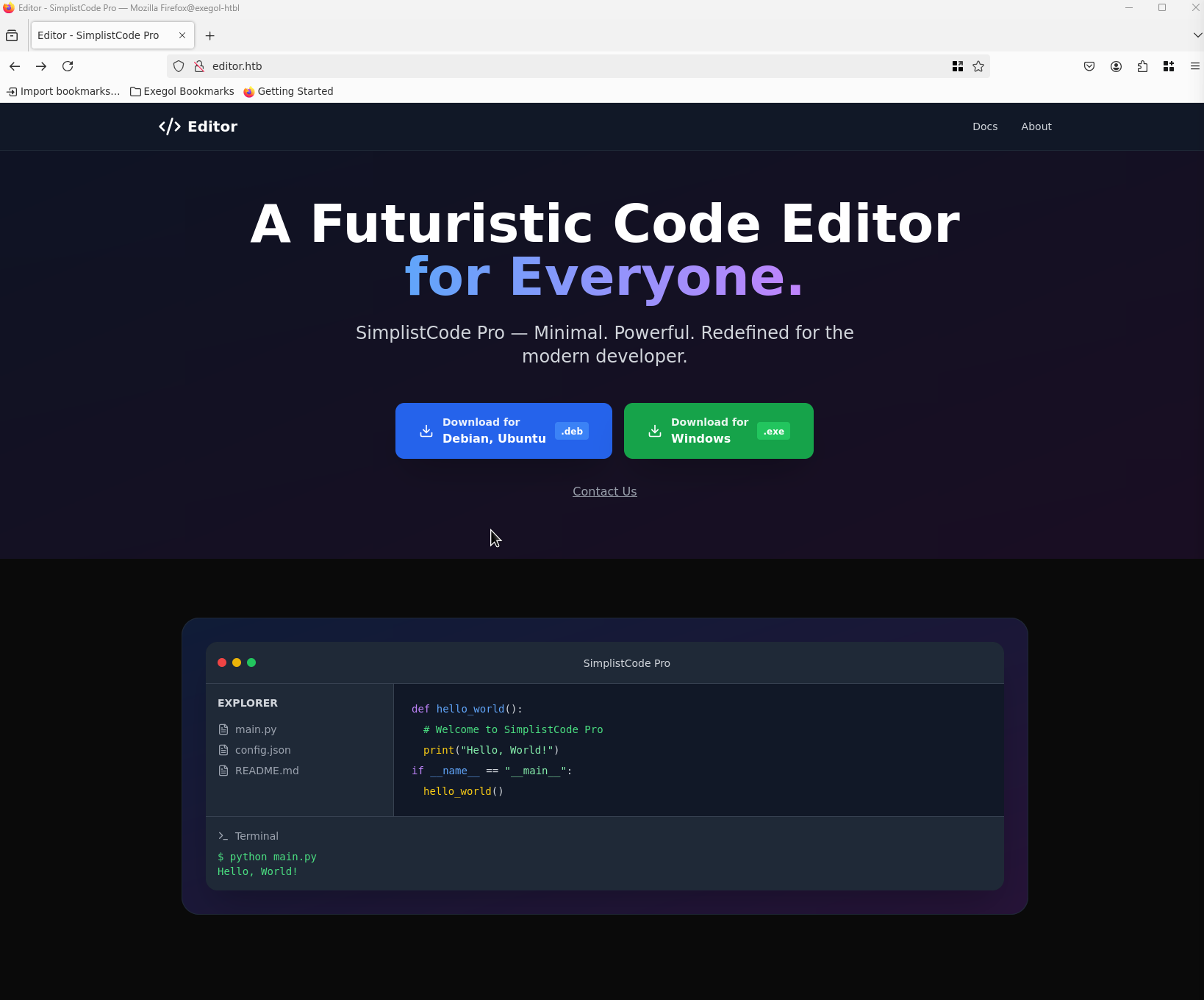Open the Exegol Bookmarks folder

(x=182, y=91)
